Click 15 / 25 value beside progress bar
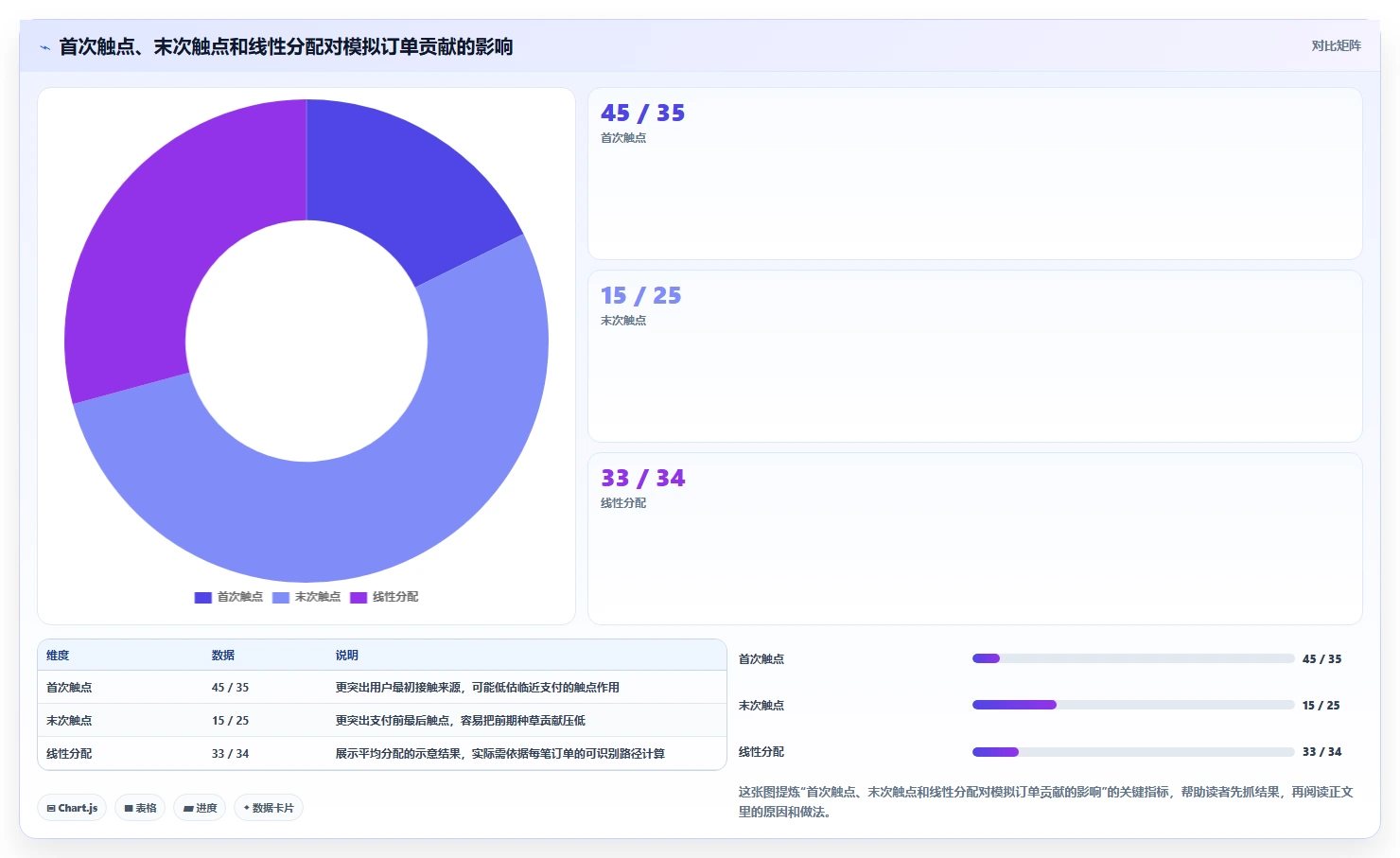This screenshot has height=858, width=1400. point(1321,706)
